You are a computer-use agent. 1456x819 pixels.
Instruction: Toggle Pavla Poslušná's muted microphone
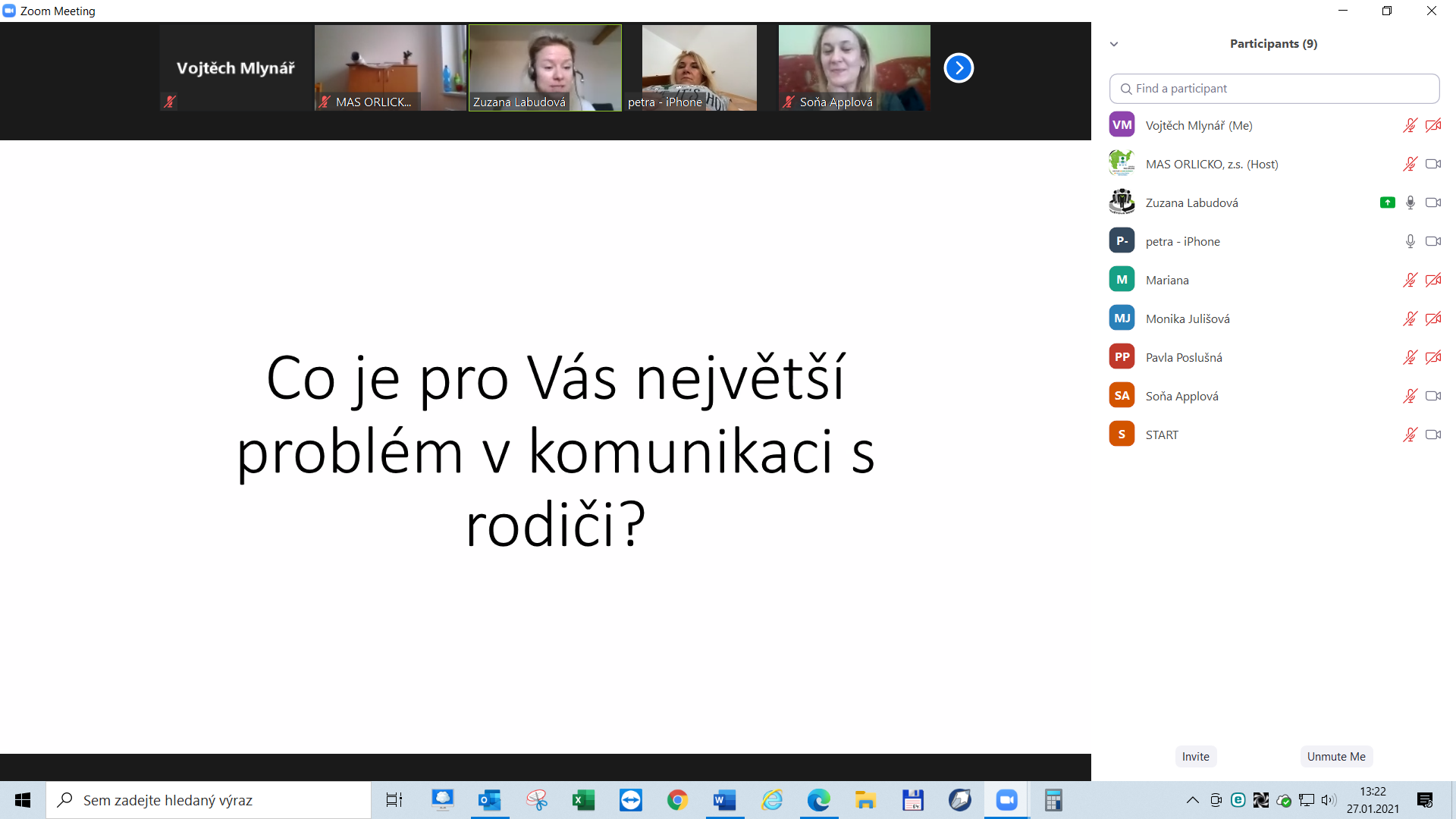click(x=1410, y=357)
